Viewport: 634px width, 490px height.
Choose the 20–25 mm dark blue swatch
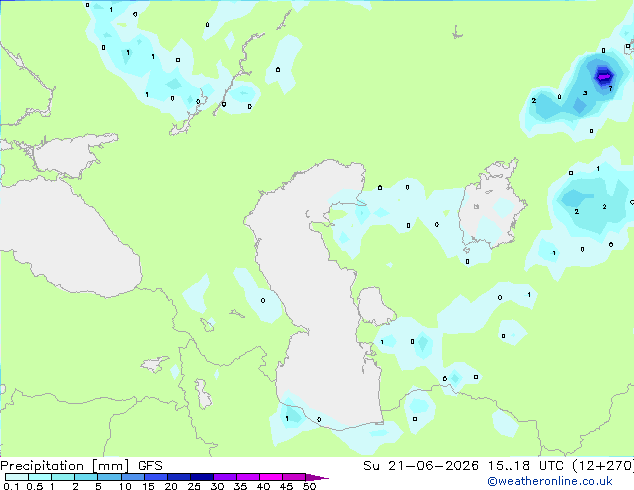(178, 477)
